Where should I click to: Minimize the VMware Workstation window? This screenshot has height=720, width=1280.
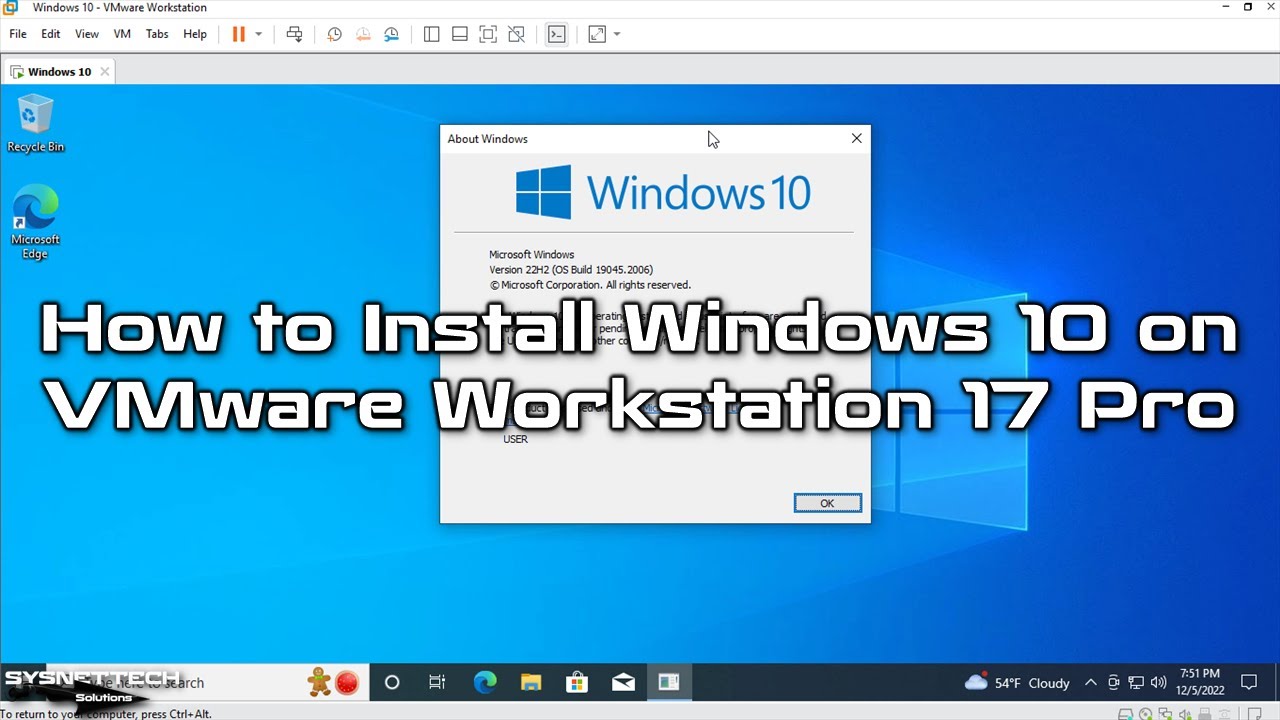coord(1227,8)
